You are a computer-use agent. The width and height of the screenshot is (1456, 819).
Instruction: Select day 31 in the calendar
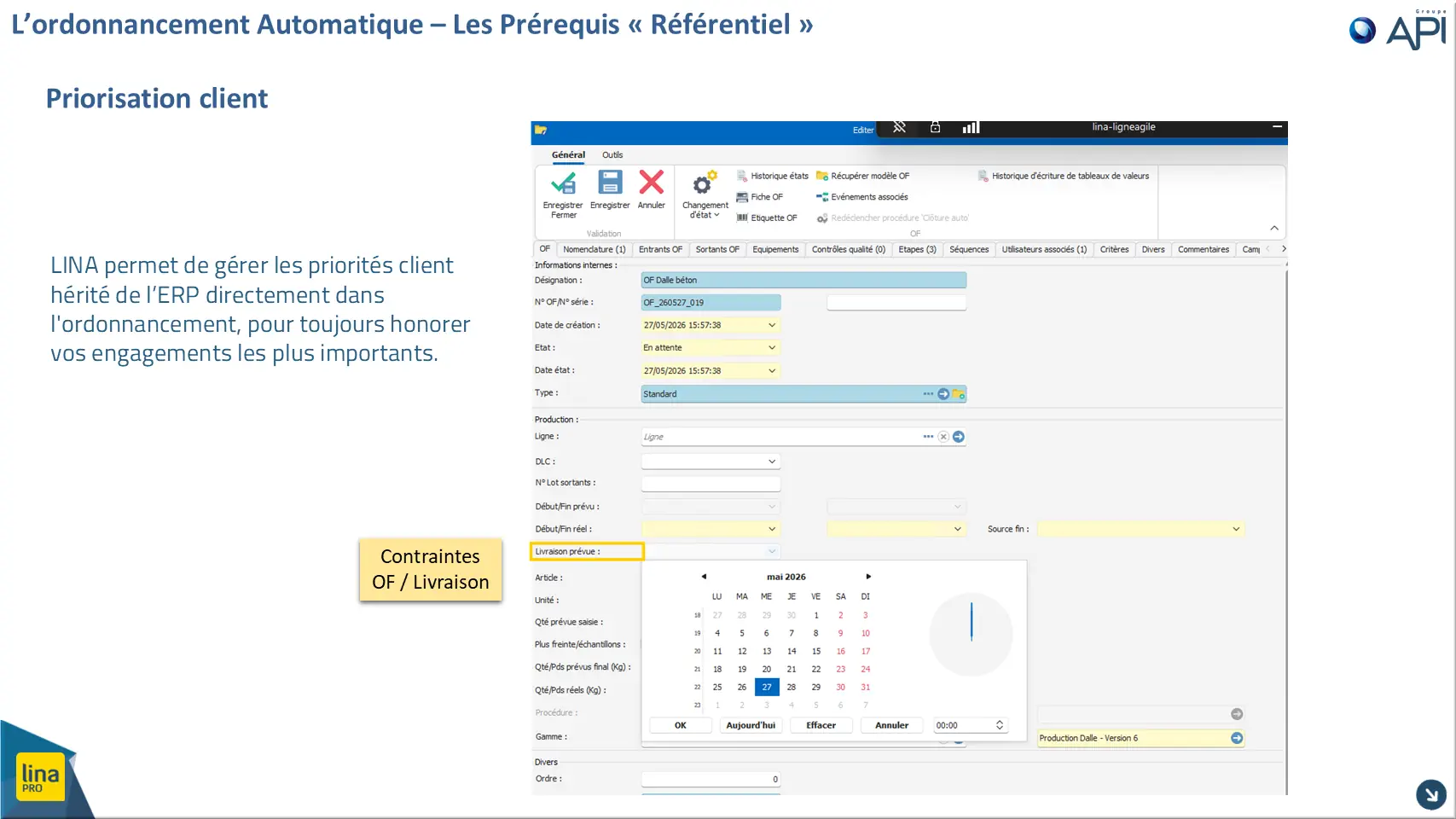click(x=866, y=687)
